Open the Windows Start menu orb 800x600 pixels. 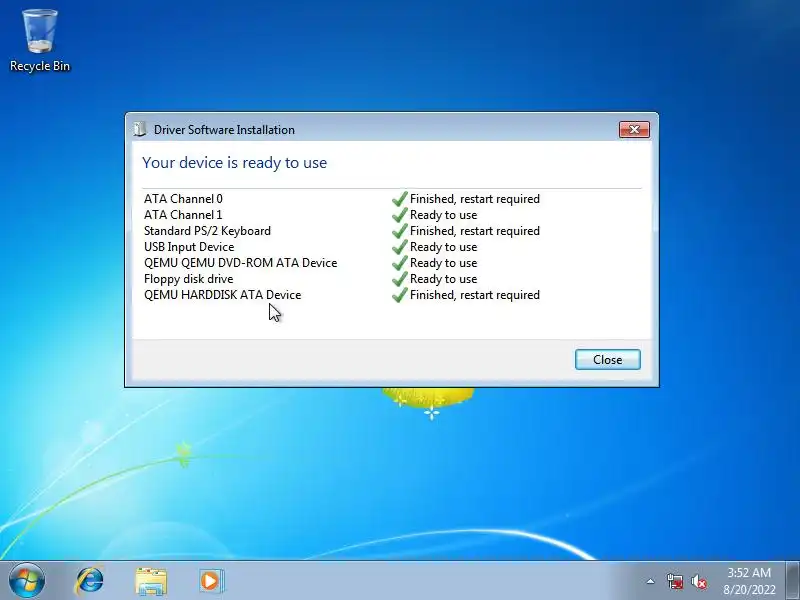[x=27, y=581]
